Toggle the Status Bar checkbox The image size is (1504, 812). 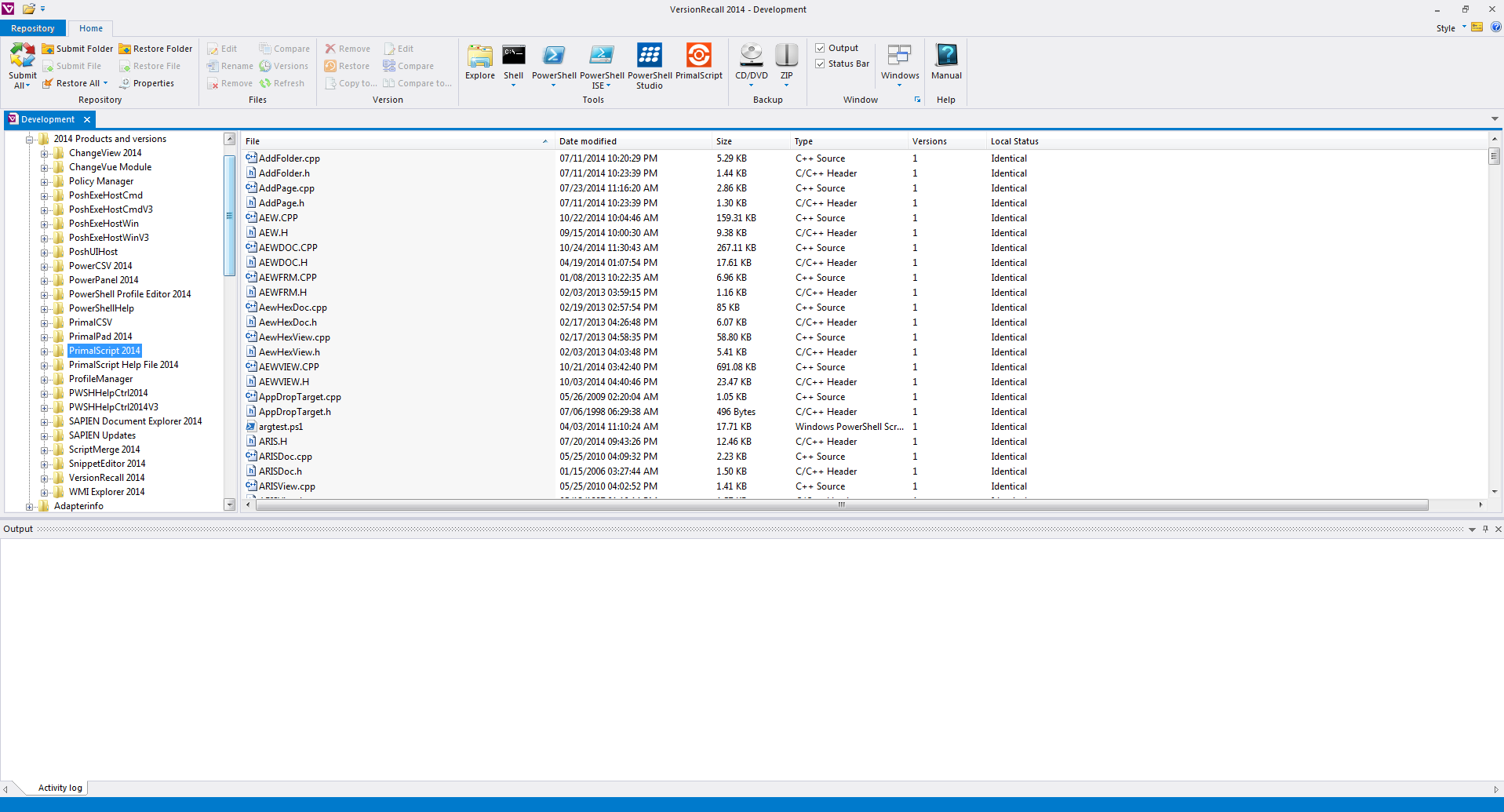pos(820,64)
